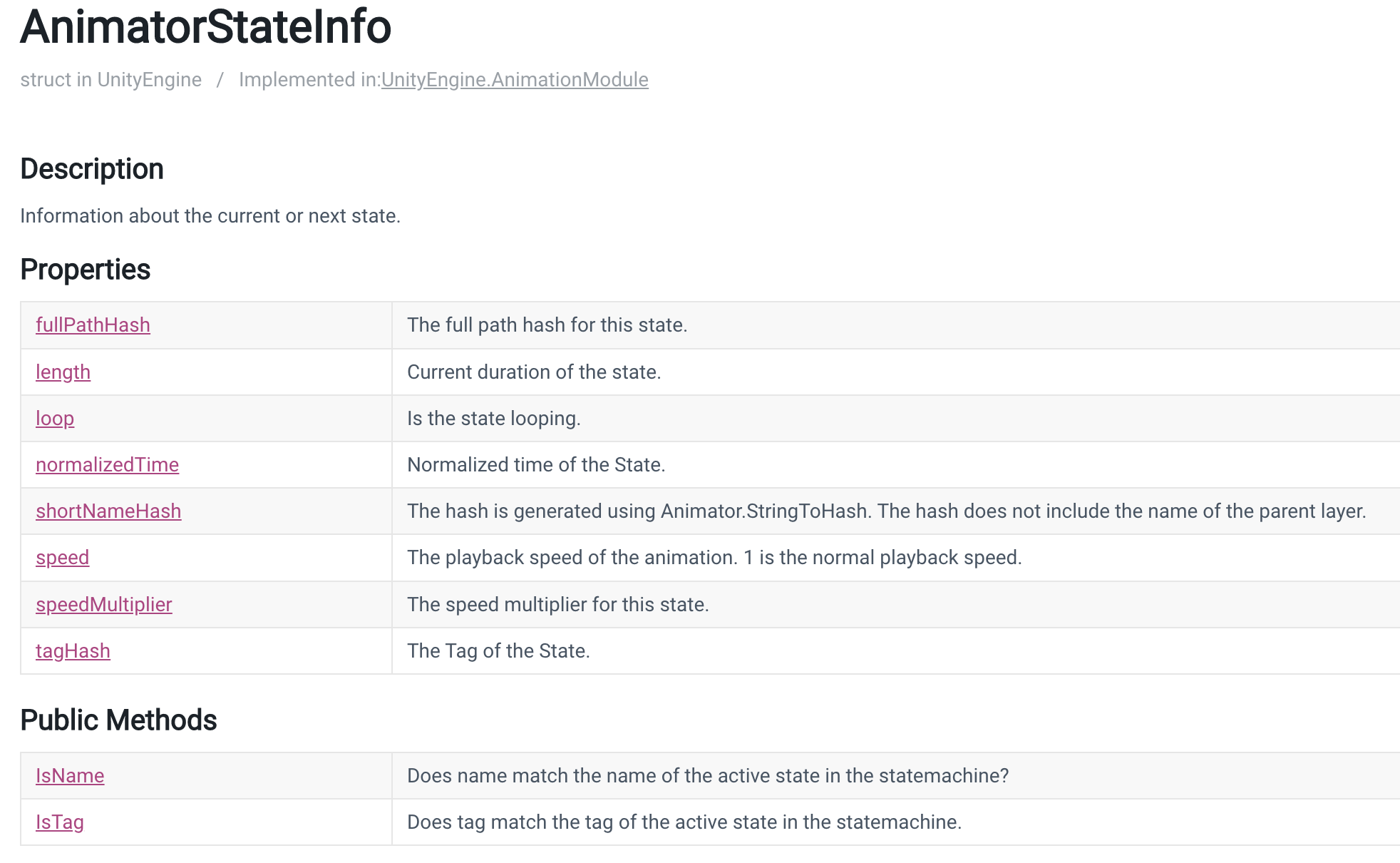Viewport: 1400px width, 863px height.
Task: Go to the tagHash property
Action: [x=73, y=651]
